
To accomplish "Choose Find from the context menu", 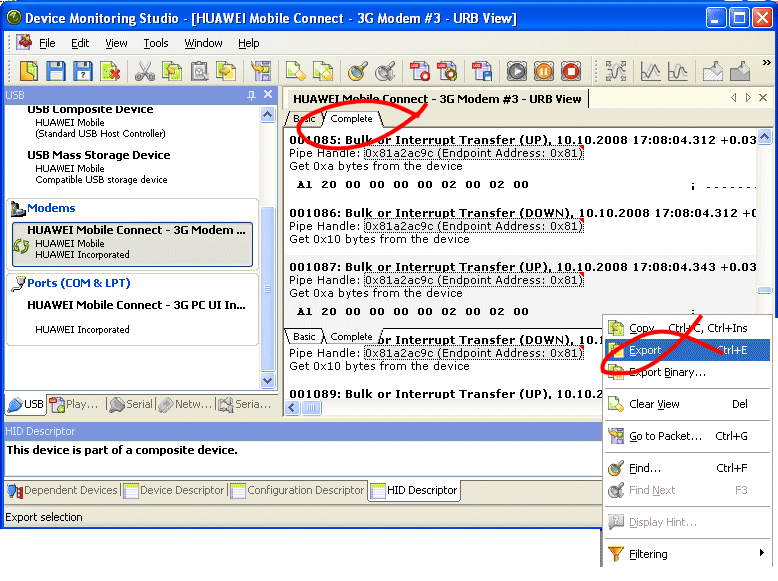I will [687, 468].
